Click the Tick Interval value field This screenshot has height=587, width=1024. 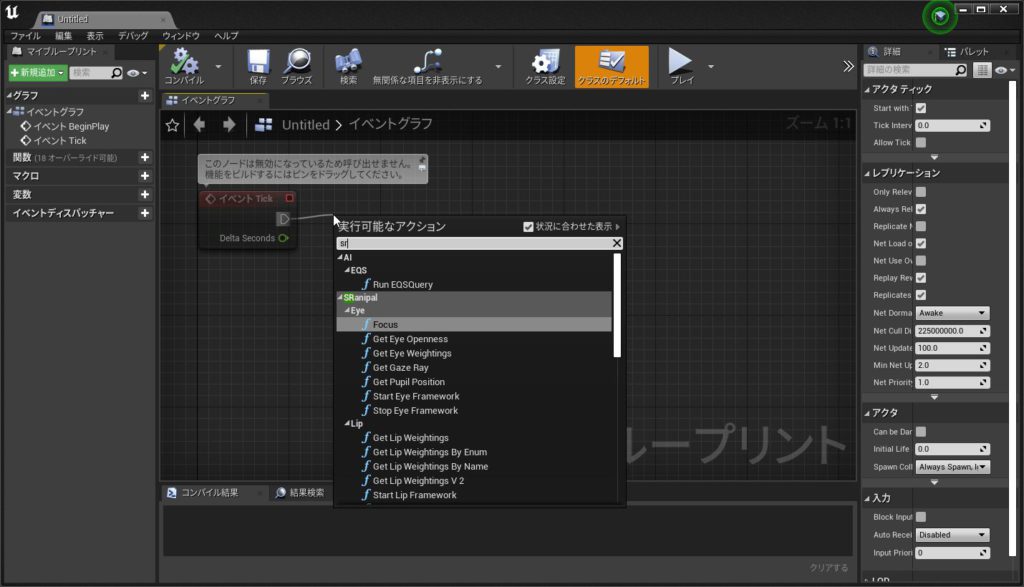coord(952,125)
